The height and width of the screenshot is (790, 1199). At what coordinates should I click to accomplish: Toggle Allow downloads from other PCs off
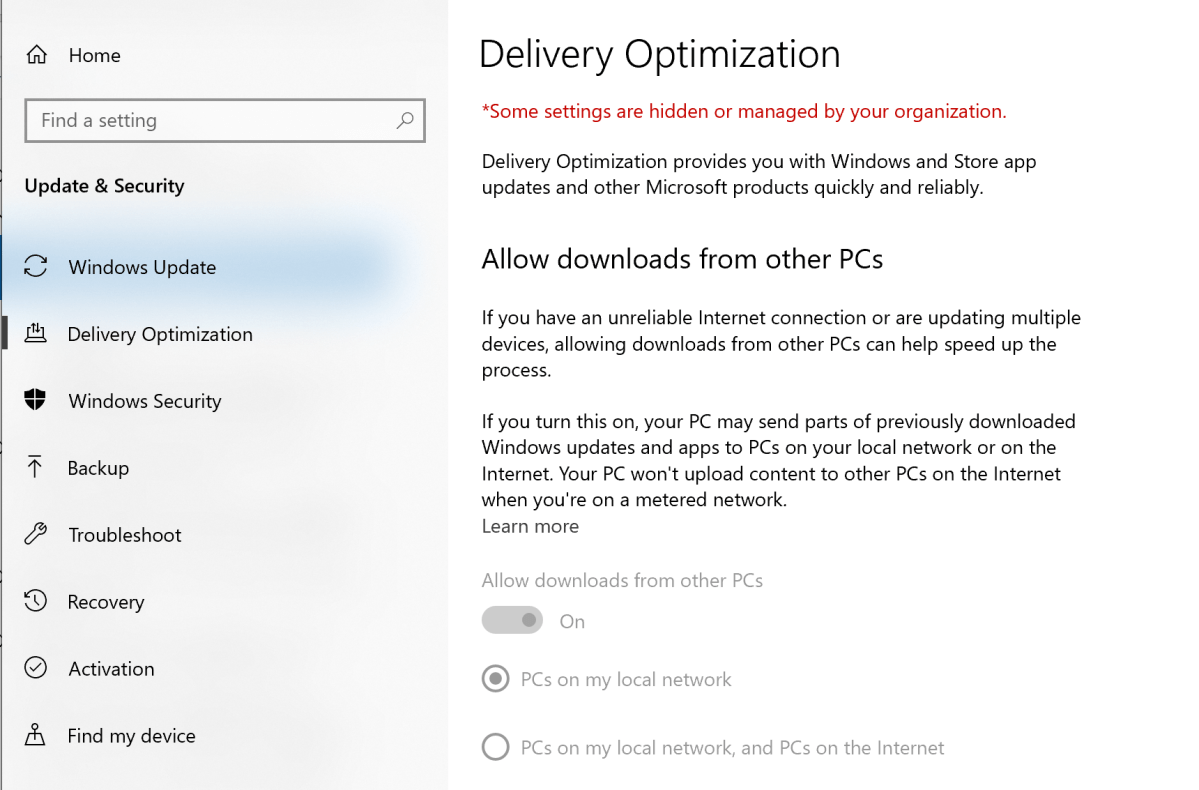click(512, 620)
